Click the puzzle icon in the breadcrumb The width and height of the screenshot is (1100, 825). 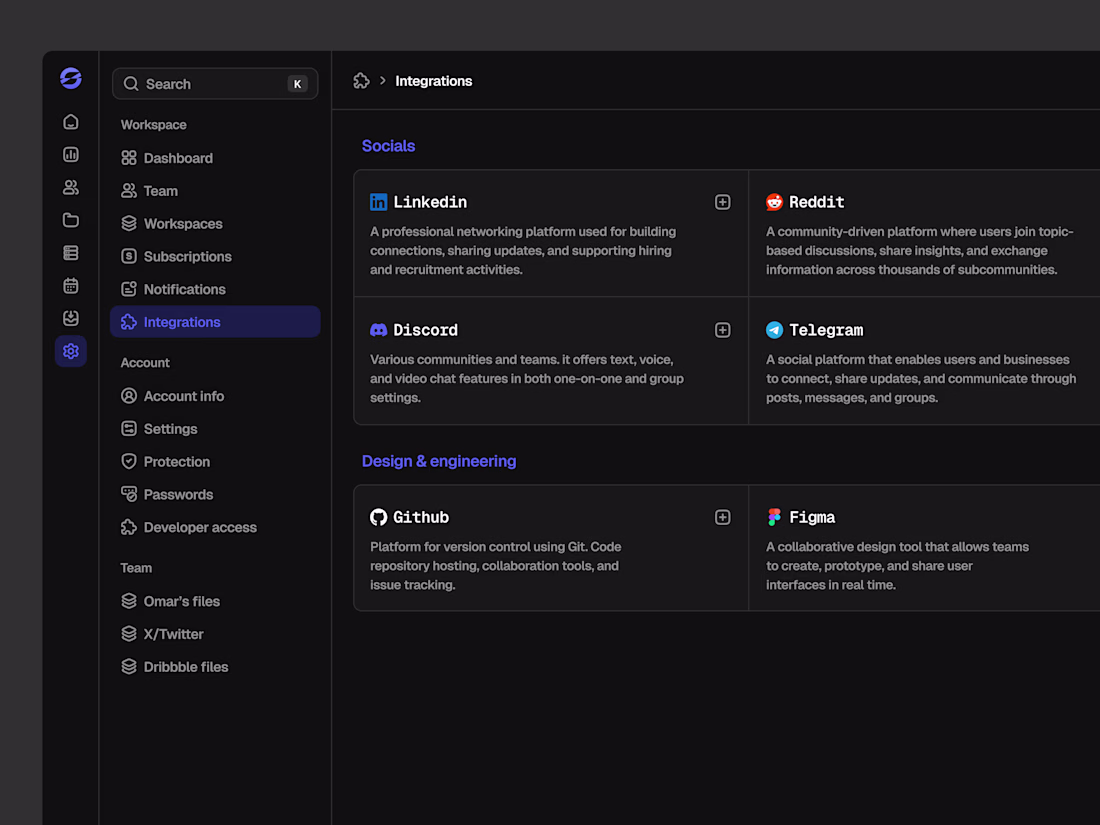tap(362, 81)
